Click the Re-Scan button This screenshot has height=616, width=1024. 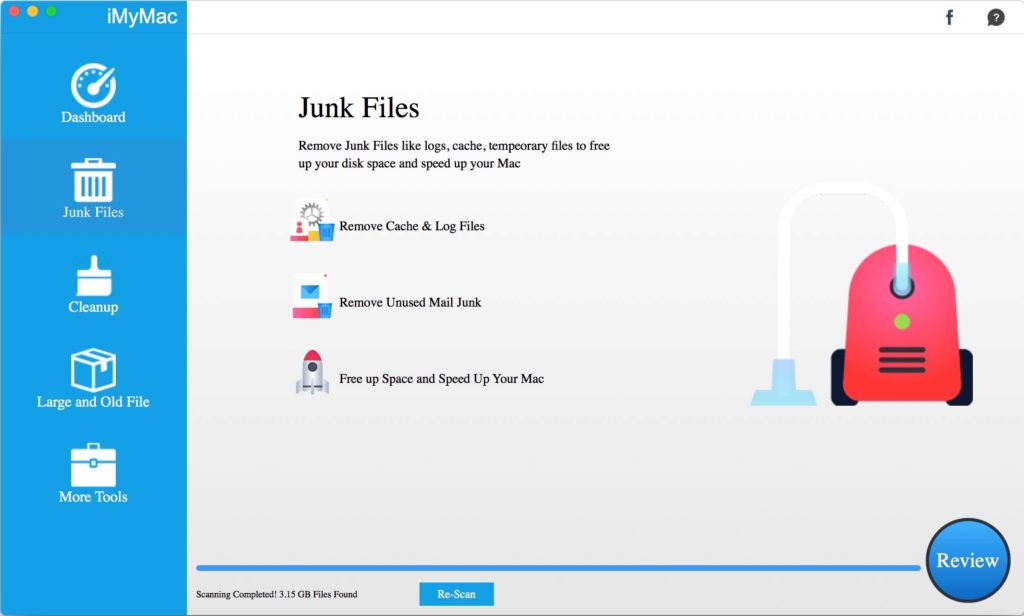(456, 594)
